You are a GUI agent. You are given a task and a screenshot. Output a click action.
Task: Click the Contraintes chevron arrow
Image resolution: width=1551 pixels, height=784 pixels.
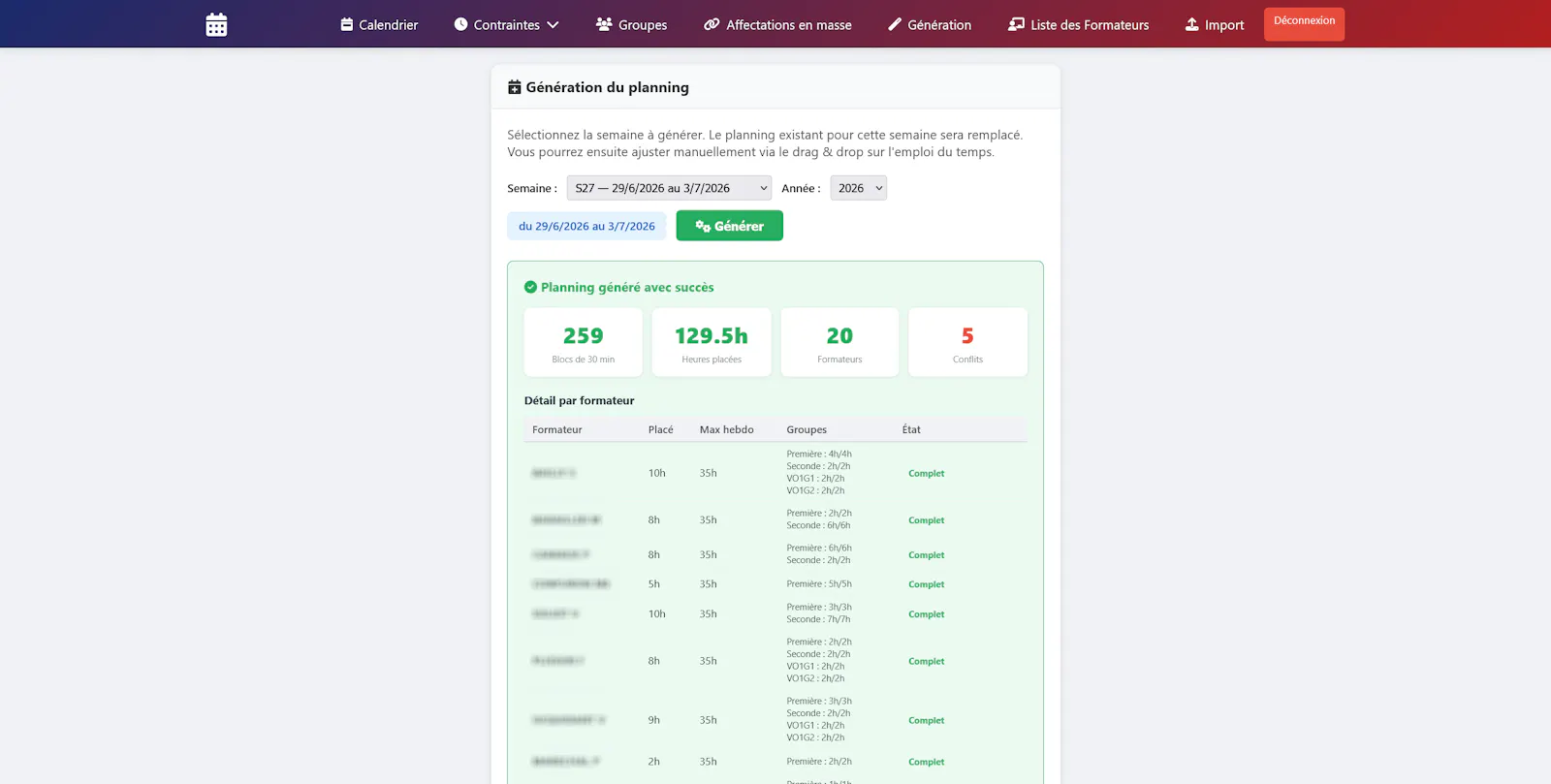coord(554,25)
